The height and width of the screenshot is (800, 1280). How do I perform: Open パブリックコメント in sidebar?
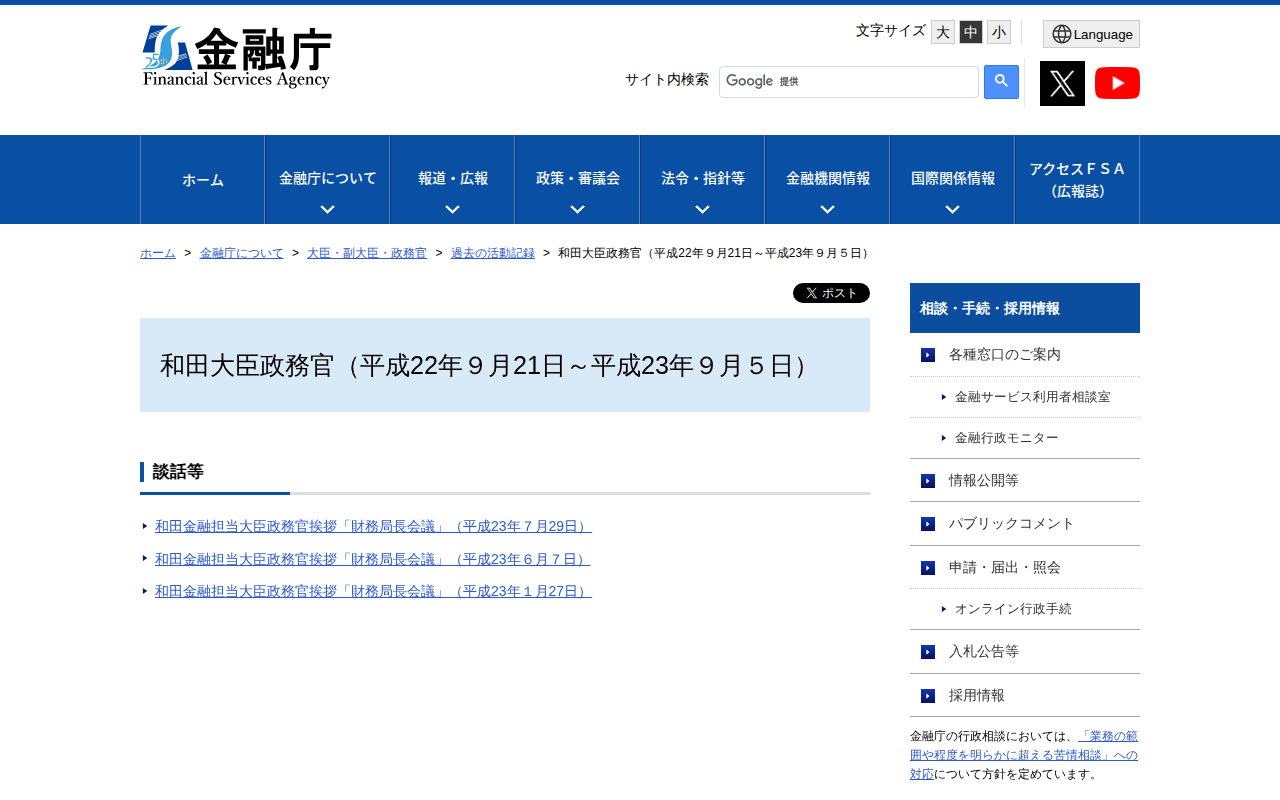point(1025,524)
